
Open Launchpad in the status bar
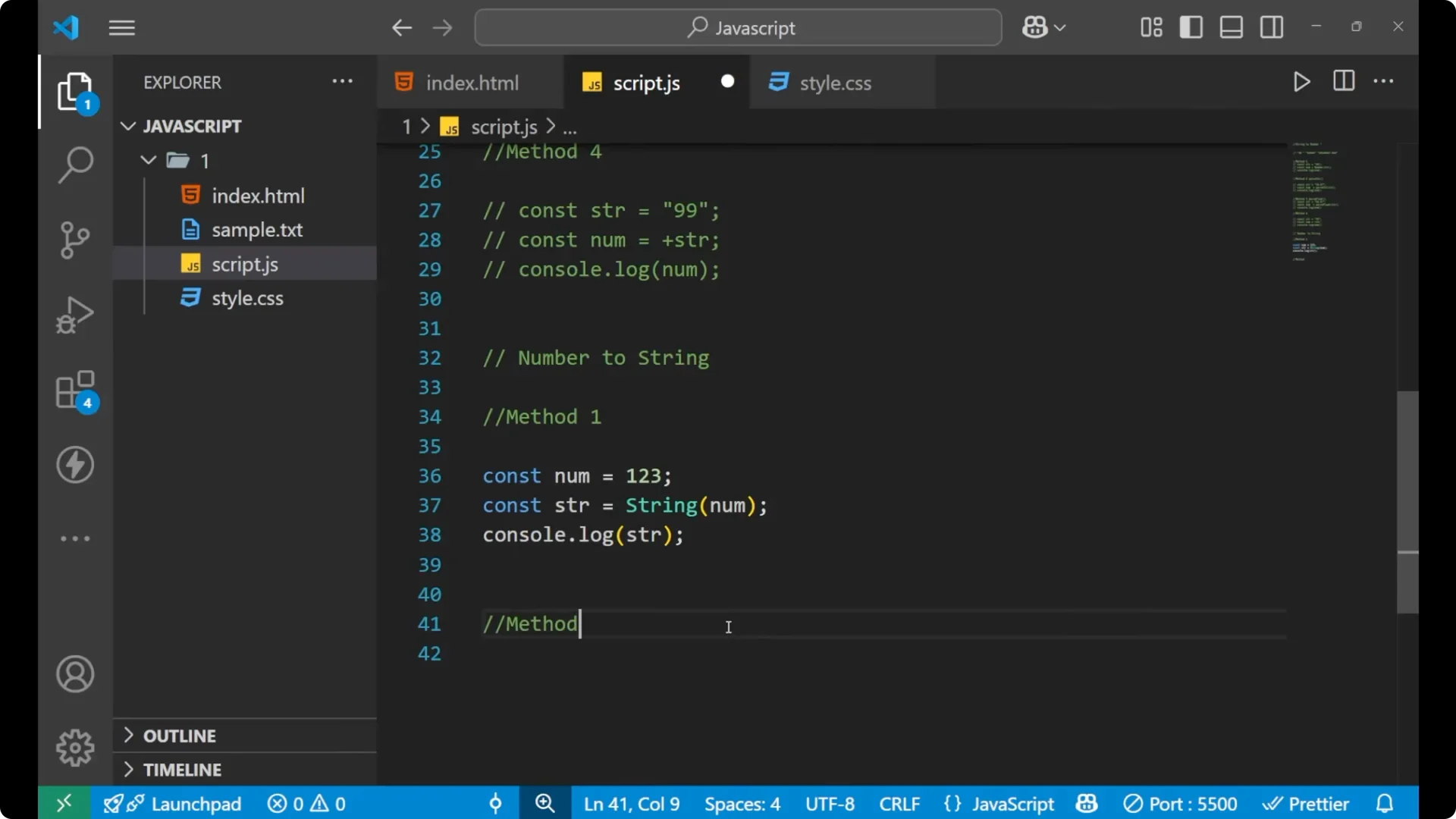[x=172, y=803]
